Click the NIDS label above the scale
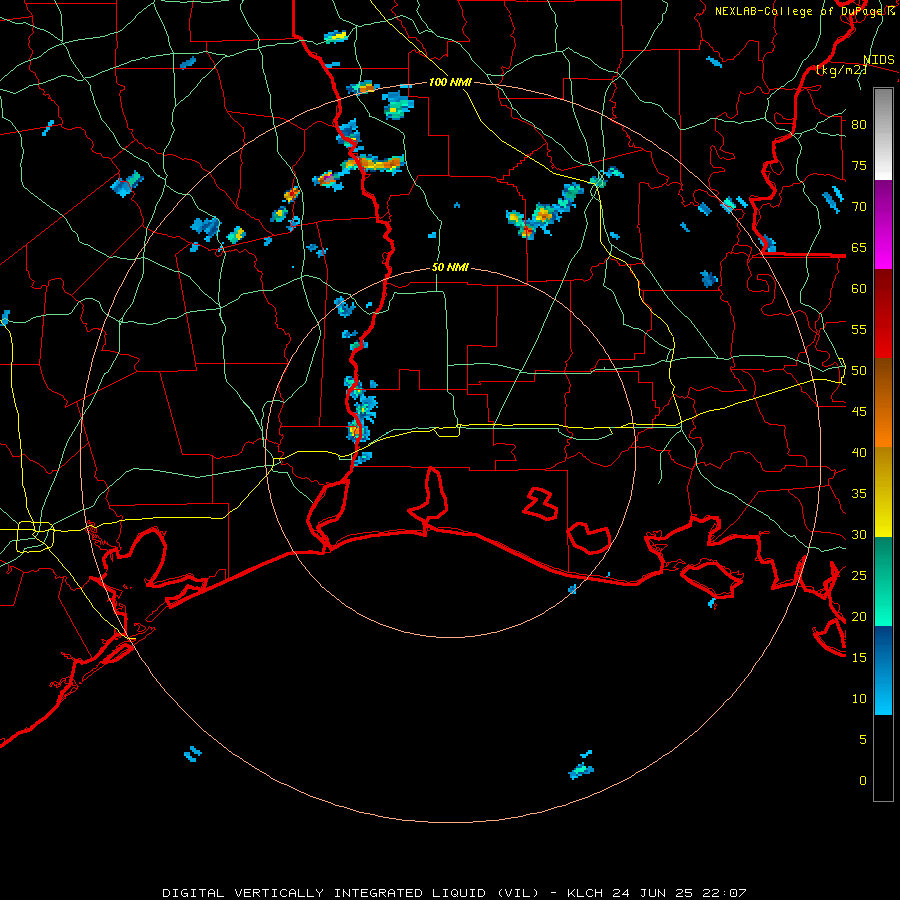The width and height of the screenshot is (900, 900). [878, 60]
